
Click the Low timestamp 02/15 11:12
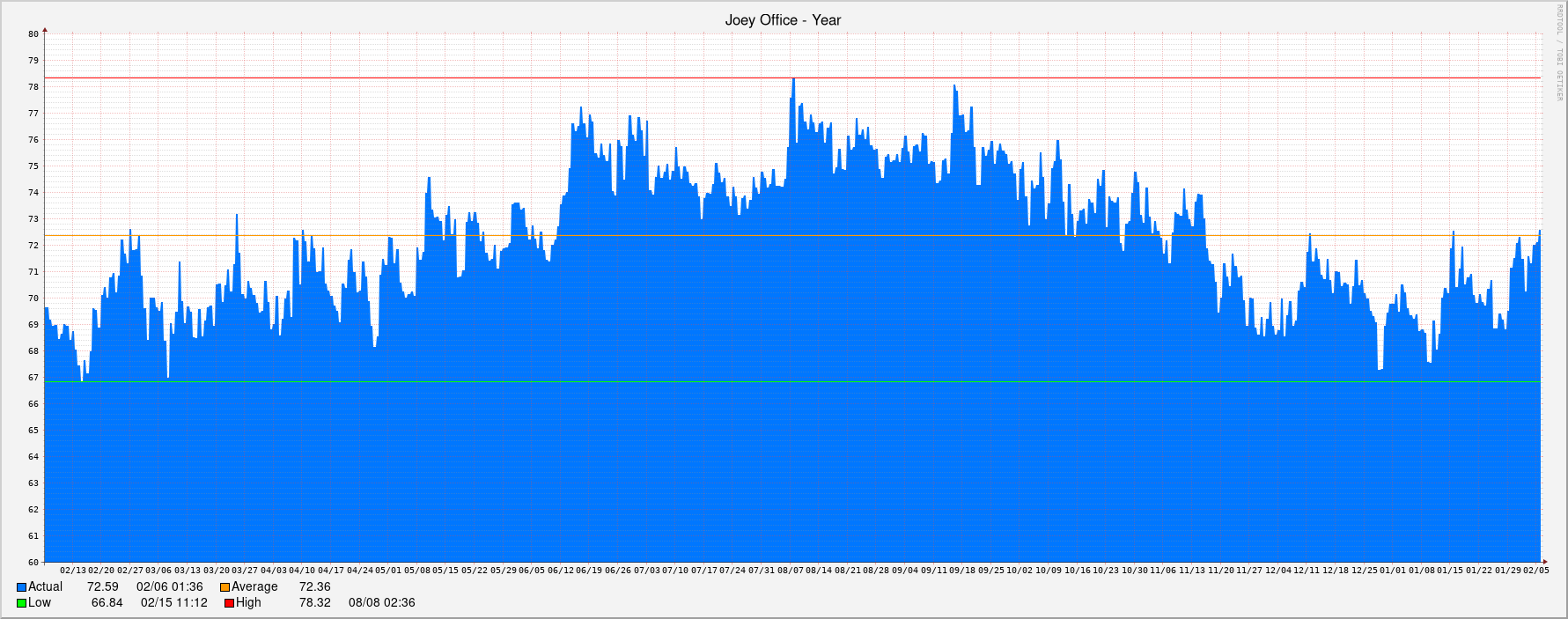pyautogui.click(x=173, y=603)
